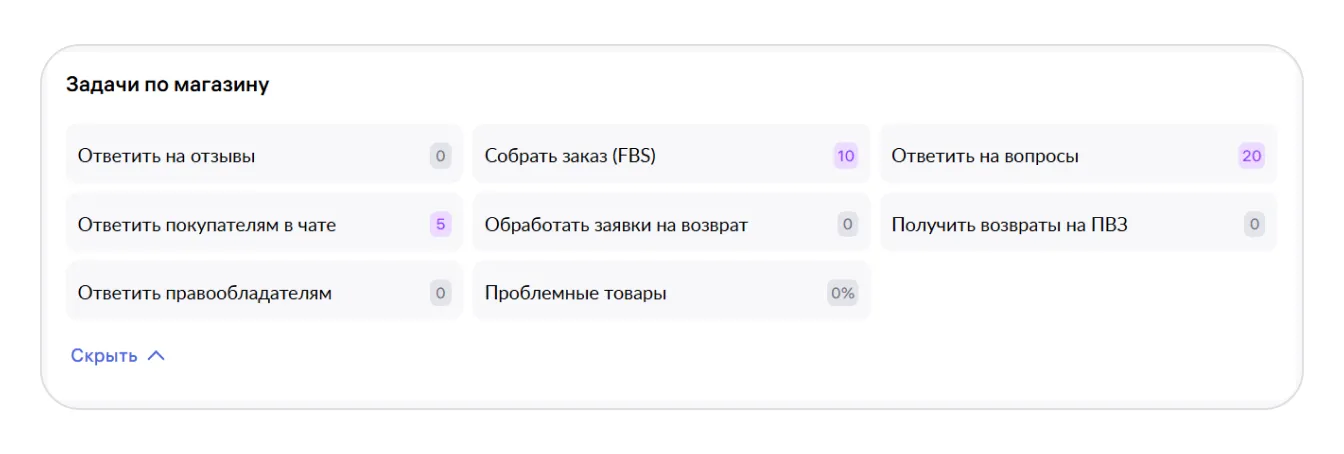Click the 0 badge on ПВЗ returns
The height and width of the screenshot is (454, 1344).
(x=1254, y=225)
